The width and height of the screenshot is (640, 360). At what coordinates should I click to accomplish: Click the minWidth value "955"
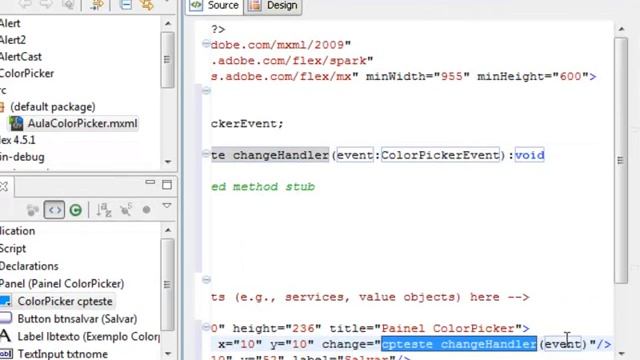[x=451, y=76]
